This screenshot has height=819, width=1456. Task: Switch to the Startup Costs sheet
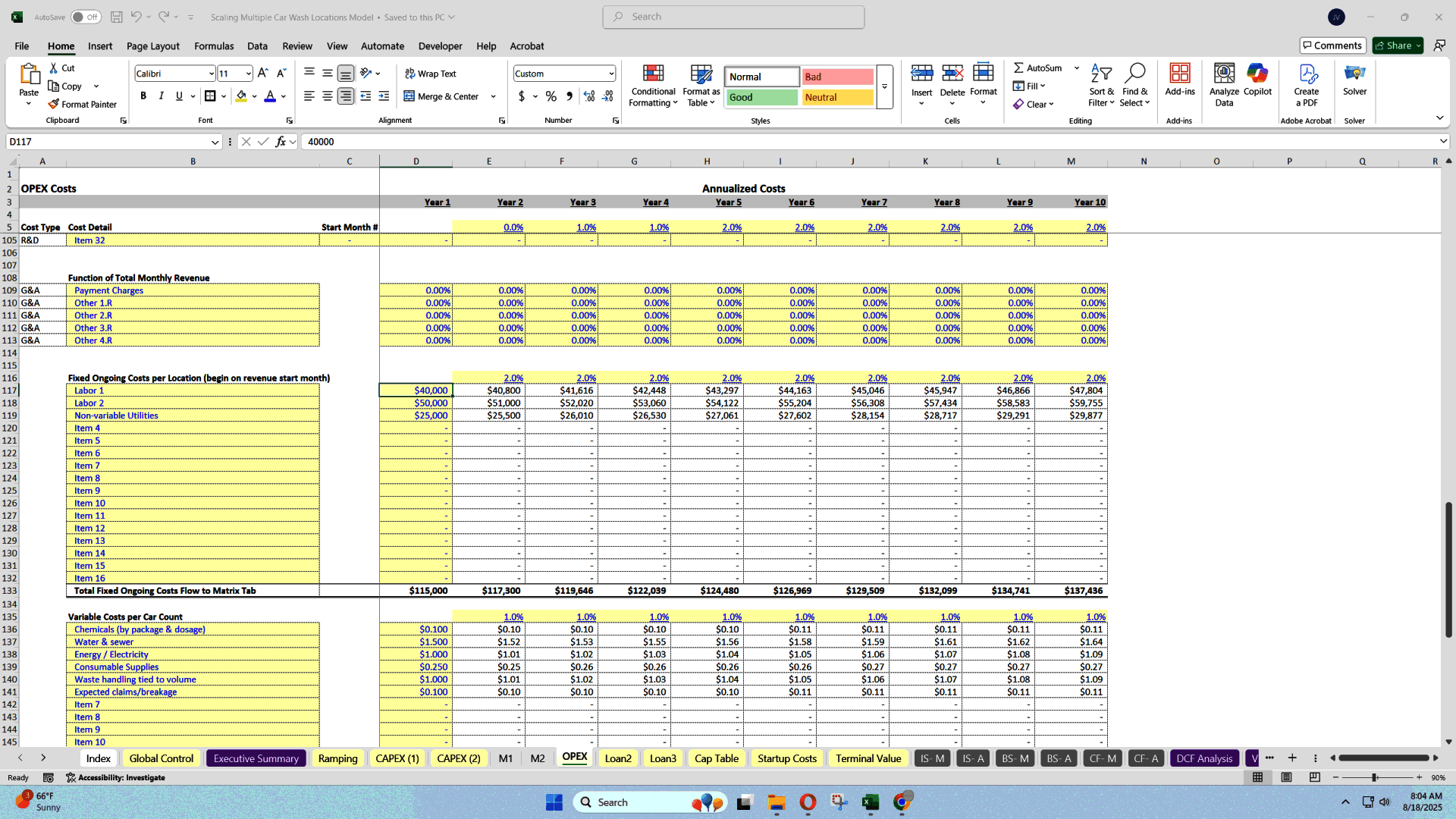[x=787, y=758]
